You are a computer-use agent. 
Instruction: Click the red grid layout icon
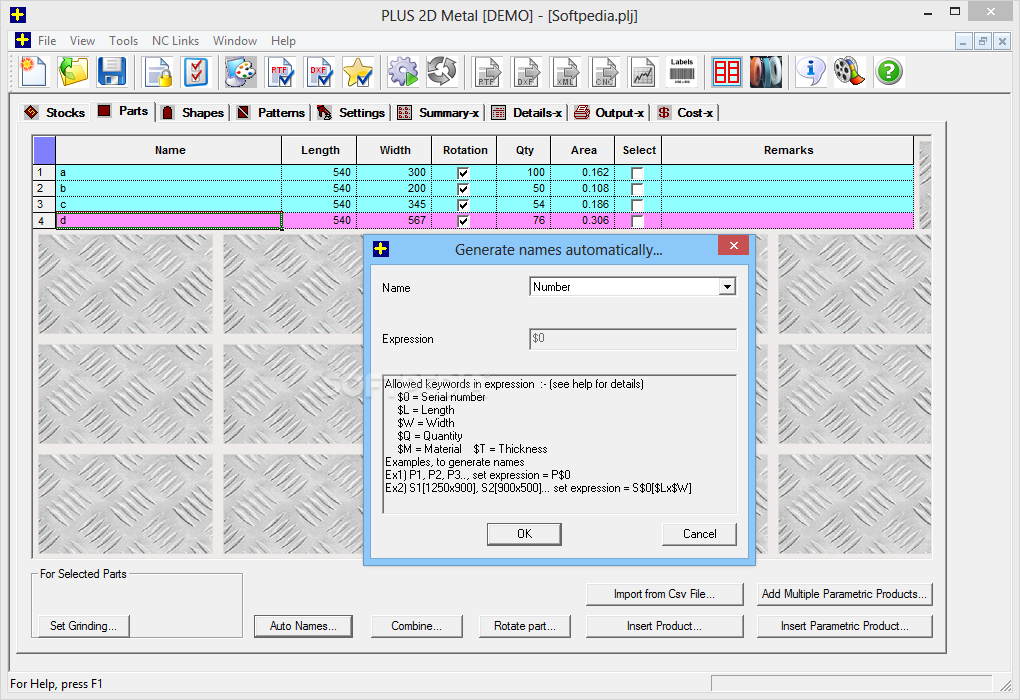pyautogui.click(x=727, y=72)
